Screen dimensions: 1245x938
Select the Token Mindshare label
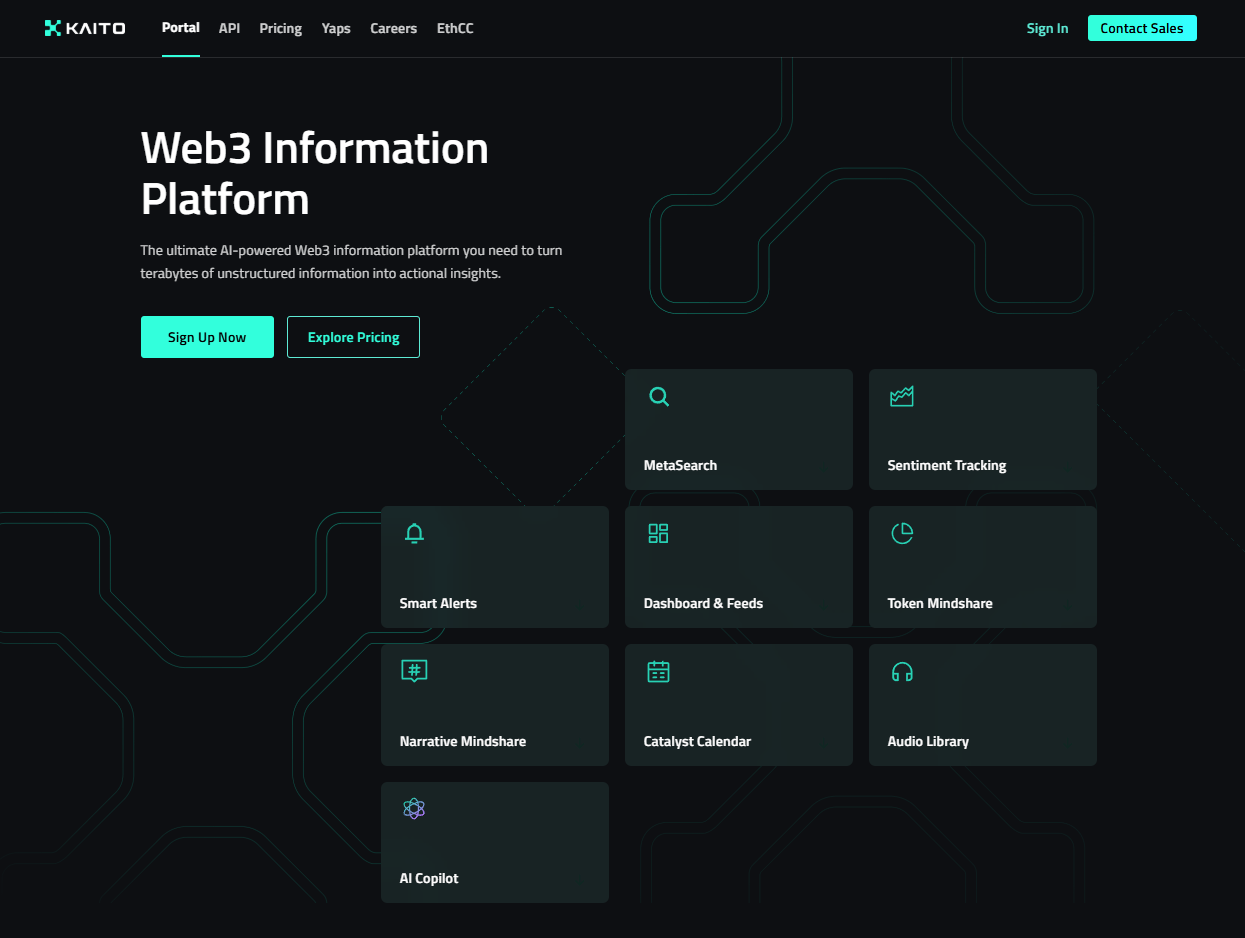(x=940, y=603)
